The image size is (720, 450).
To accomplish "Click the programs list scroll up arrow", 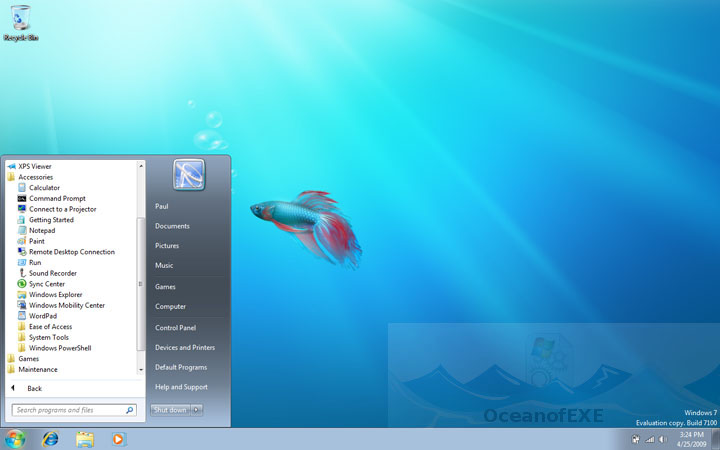I will tap(141, 165).
